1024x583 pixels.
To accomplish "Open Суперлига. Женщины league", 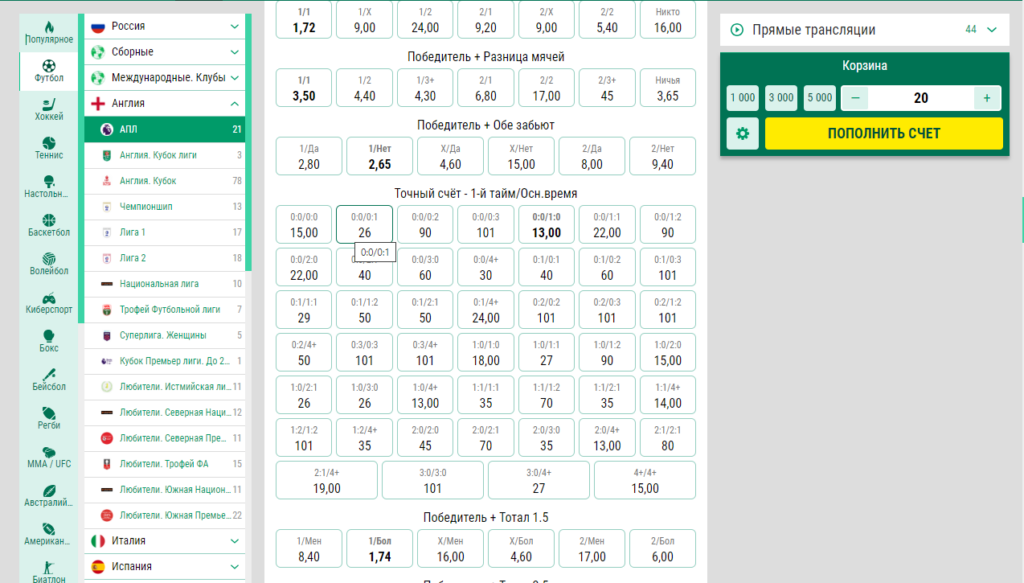I will (165, 335).
